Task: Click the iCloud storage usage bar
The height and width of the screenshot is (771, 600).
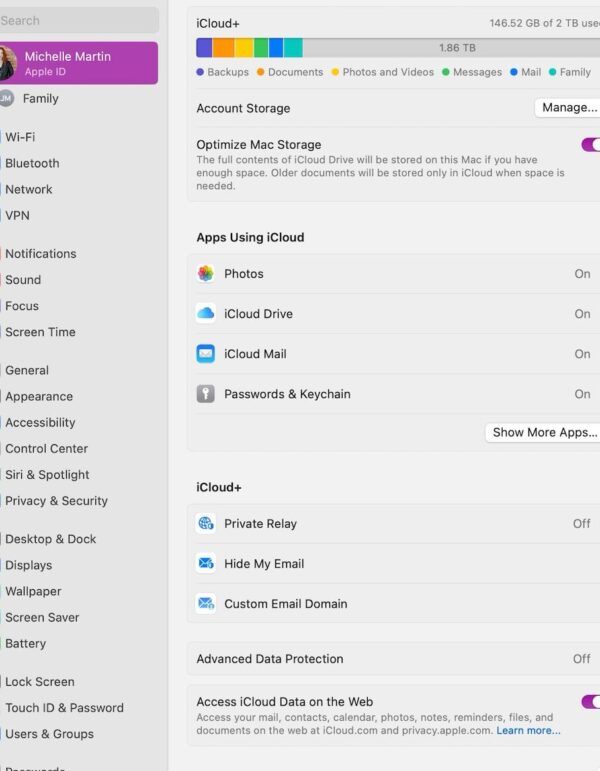Action: coord(398,48)
